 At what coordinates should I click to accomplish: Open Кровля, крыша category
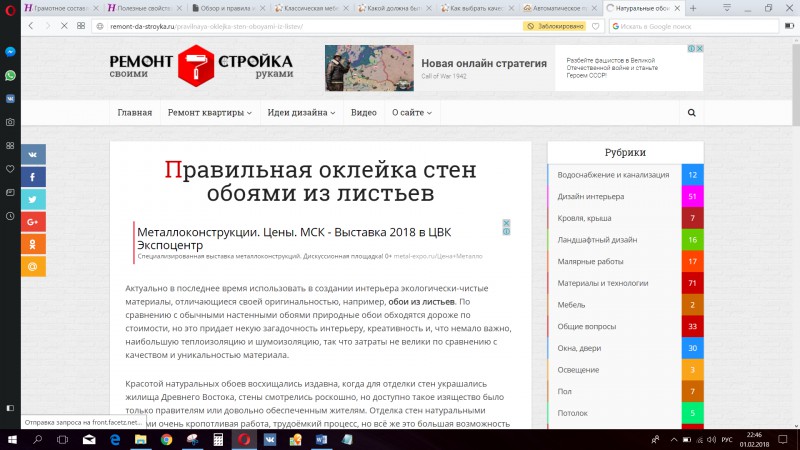[584, 218]
